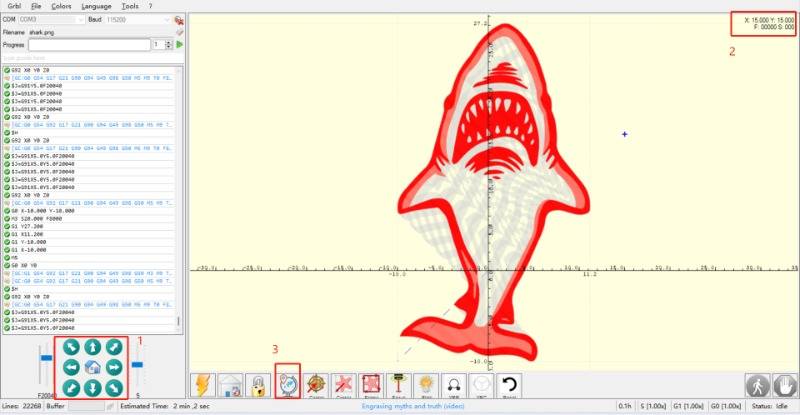800x415 pixels.
Task: Click the greyed circular toolbar button
Action: coord(481,385)
